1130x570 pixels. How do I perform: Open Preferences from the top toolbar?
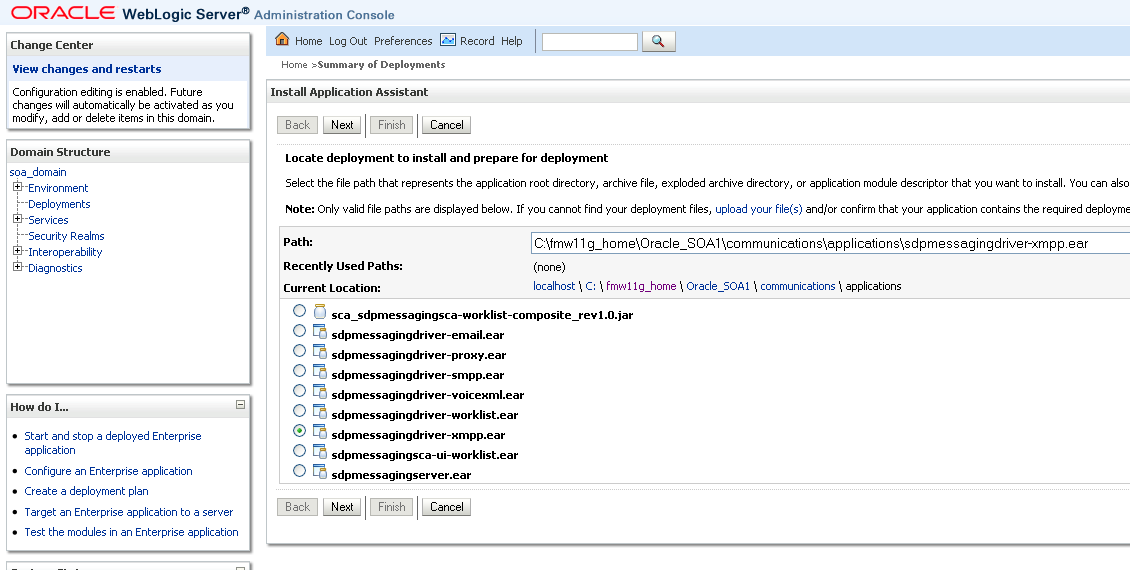[x=403, y=41]
